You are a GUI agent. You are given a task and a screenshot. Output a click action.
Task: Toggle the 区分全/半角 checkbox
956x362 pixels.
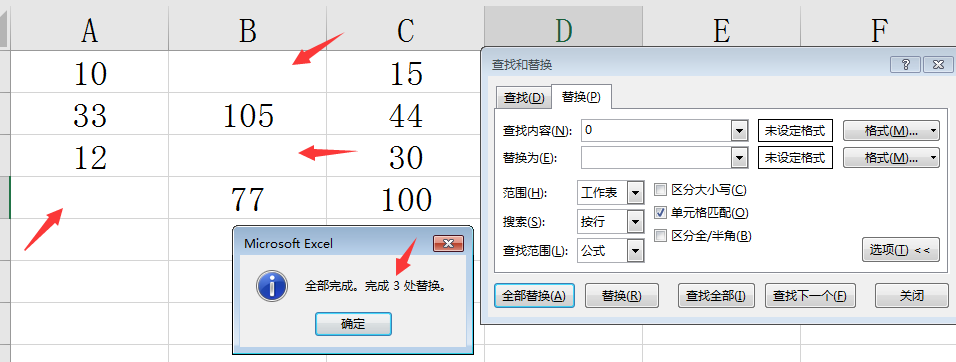click(660, 236)
